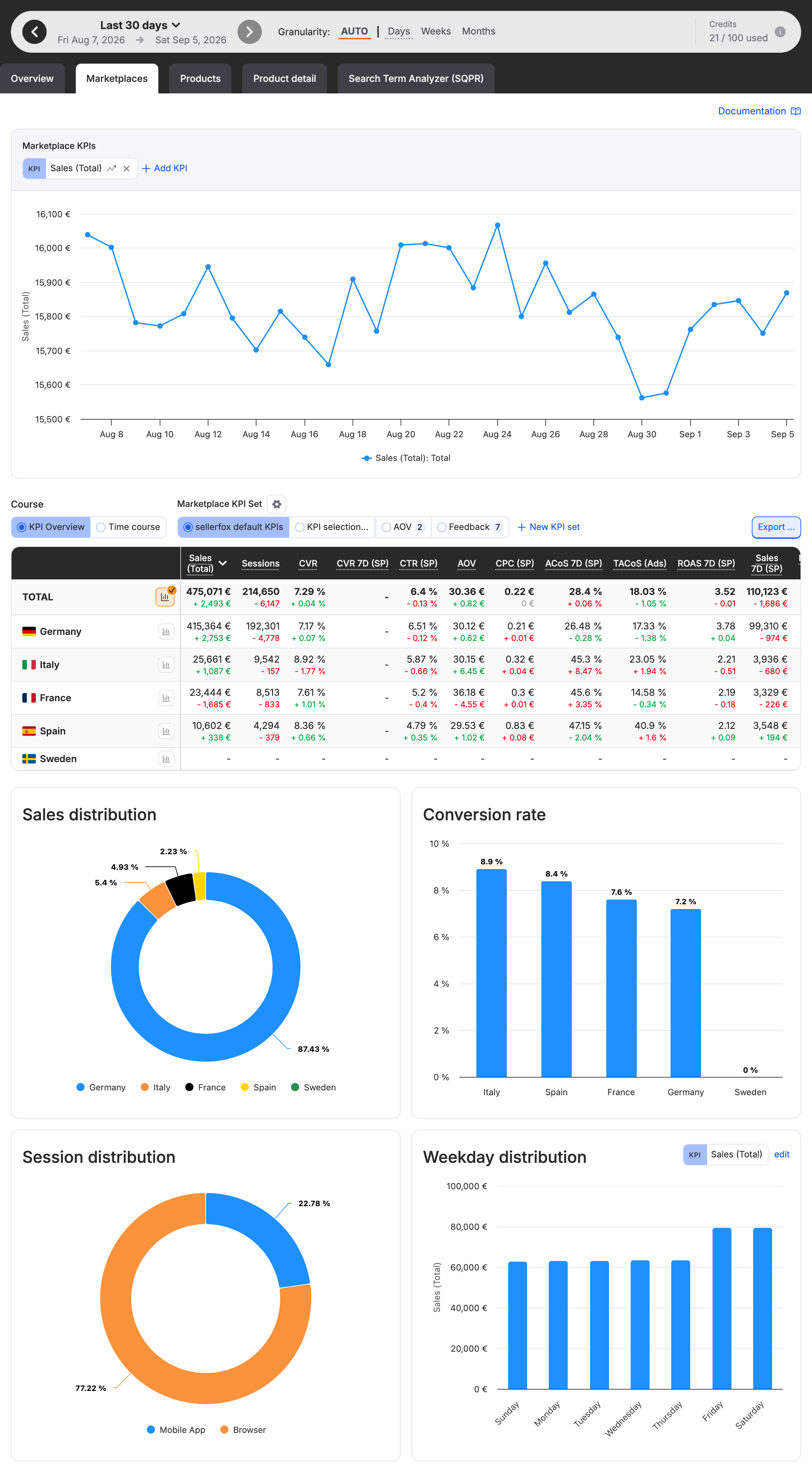This screenshot has width=812, height=1483.
Task: Click the France row chart icon
Action: coord(166,698)
